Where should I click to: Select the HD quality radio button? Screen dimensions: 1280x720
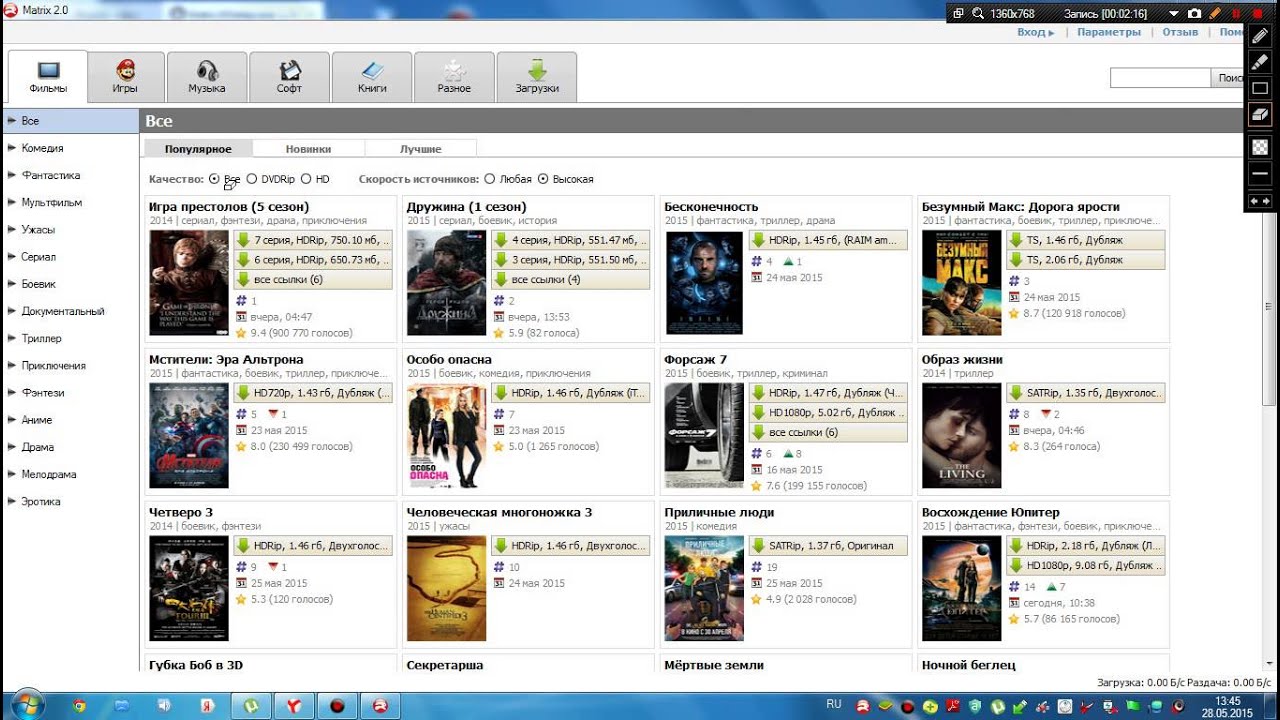[306, 179]
